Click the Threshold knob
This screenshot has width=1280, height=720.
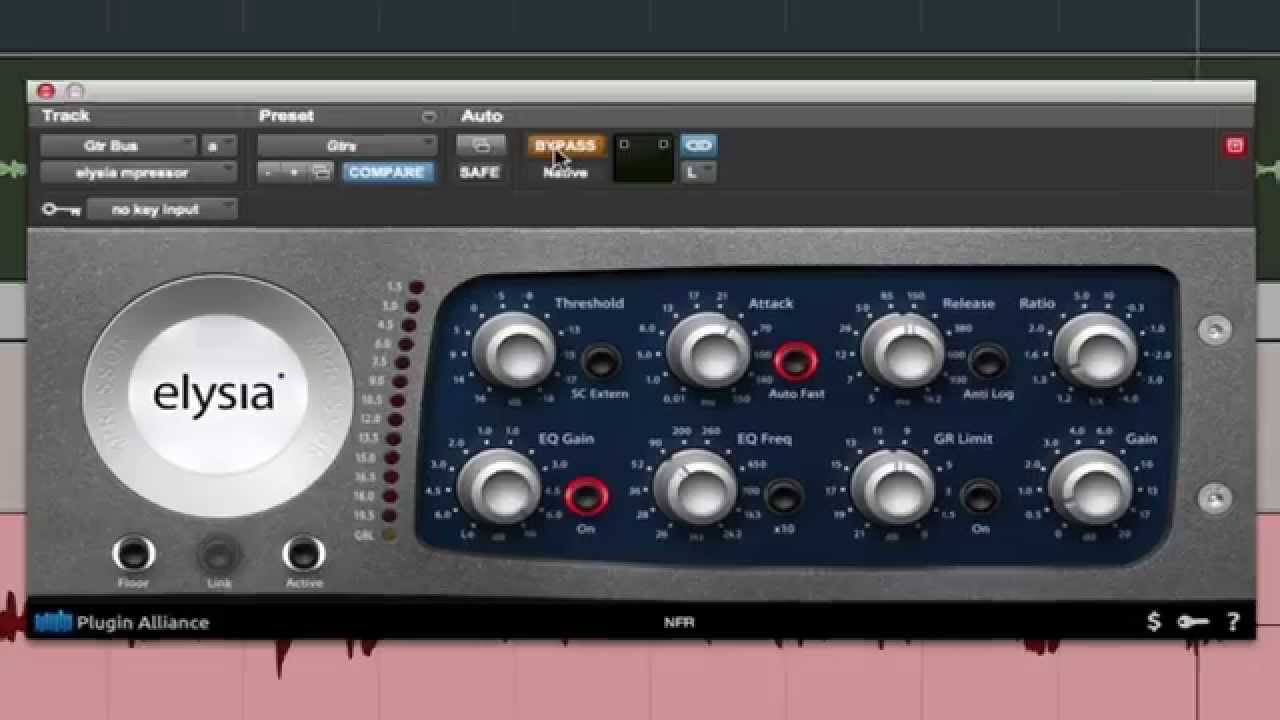point(514,352)
